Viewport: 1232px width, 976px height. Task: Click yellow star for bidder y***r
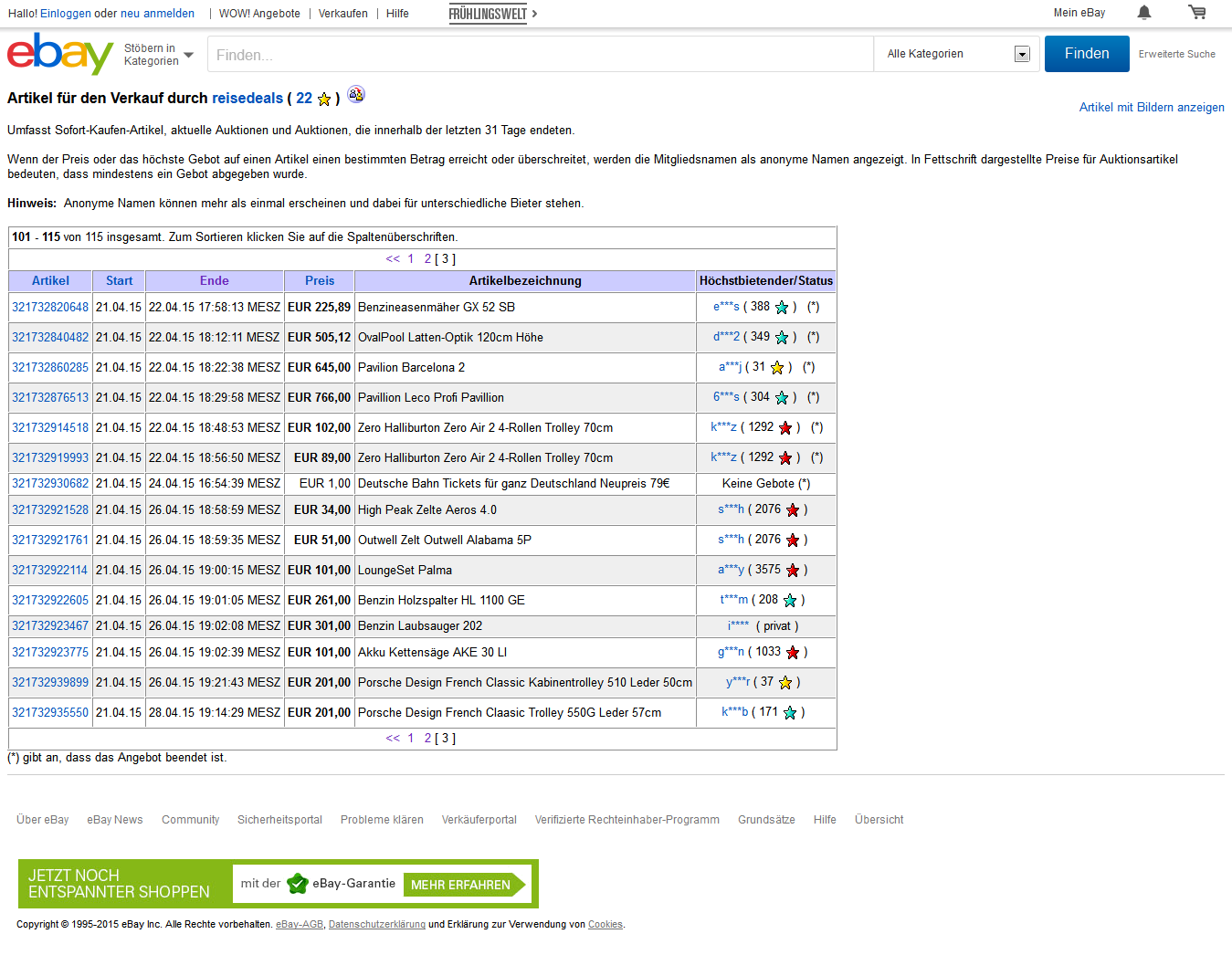tap(785, 682)
